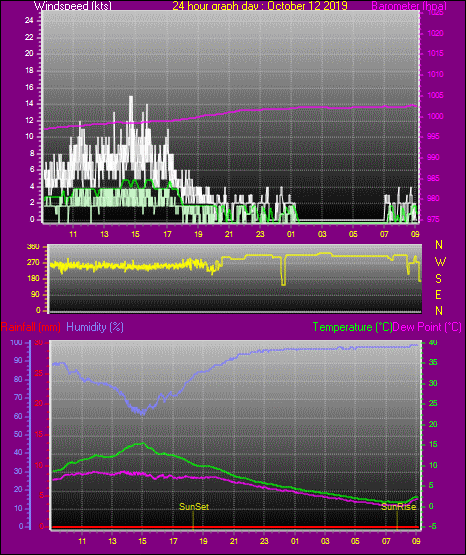
Task: Click the Rainfall (mm) legend label
Action: [x=31, y=327]
